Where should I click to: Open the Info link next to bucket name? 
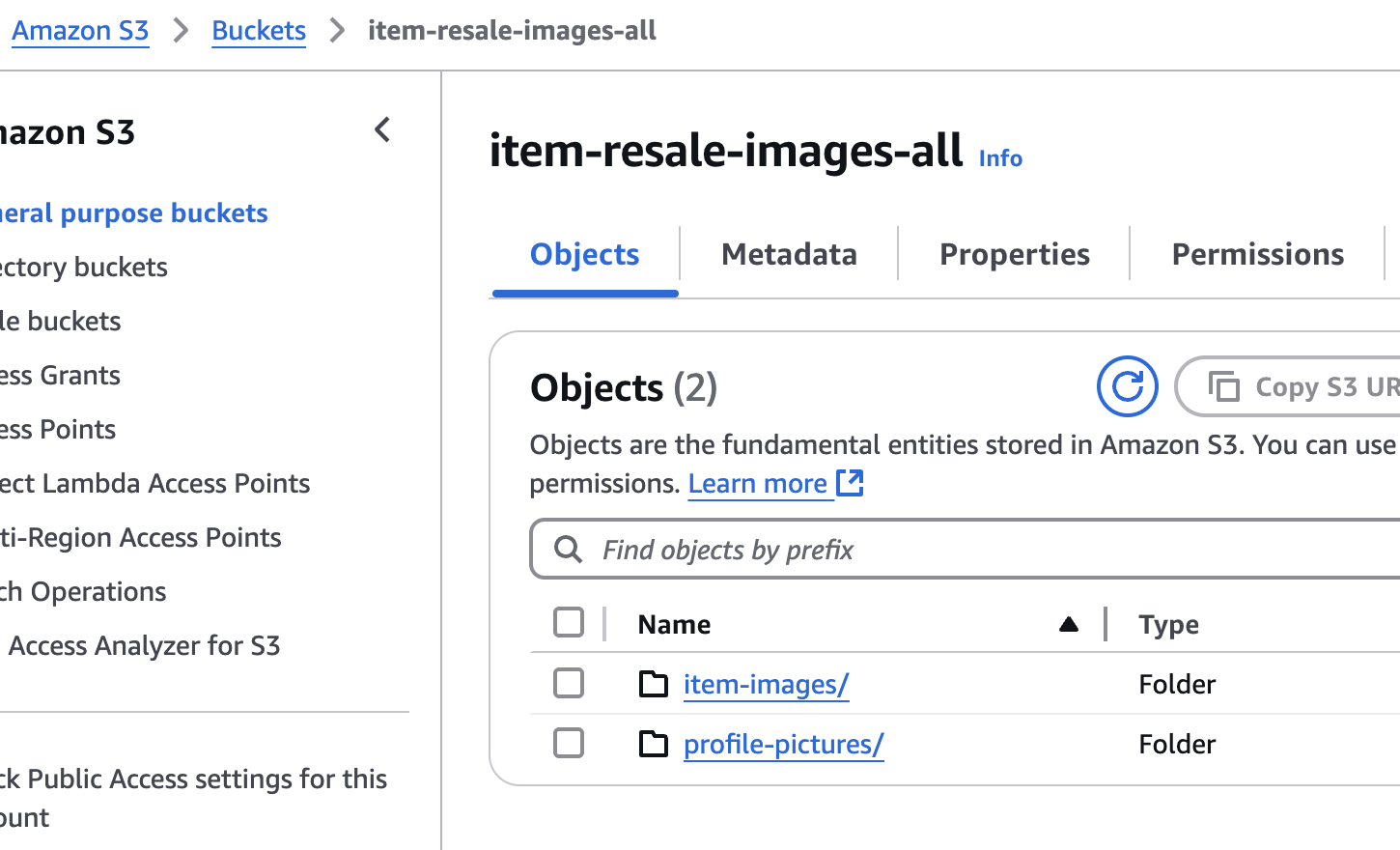pyautogui.click(x=1000, y=157)
